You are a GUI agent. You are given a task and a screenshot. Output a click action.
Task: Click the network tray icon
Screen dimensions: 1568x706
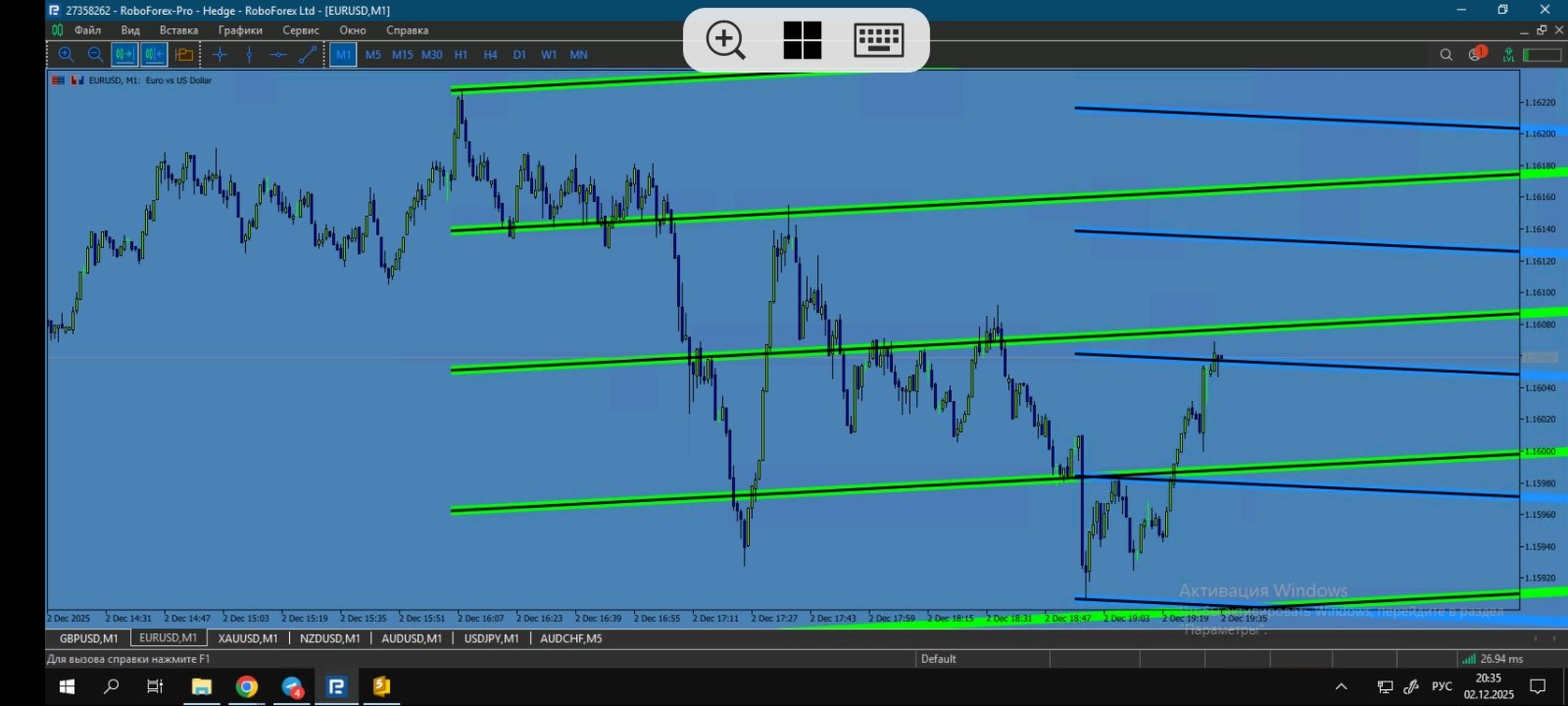1385,686
